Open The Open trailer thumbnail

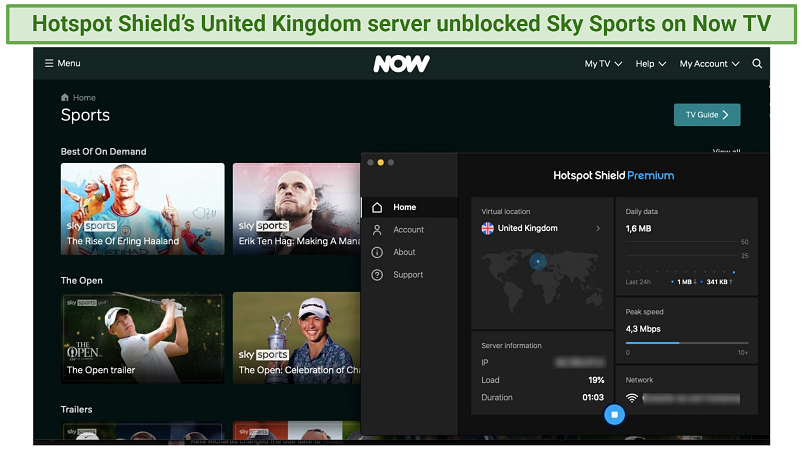click(142, 338)
